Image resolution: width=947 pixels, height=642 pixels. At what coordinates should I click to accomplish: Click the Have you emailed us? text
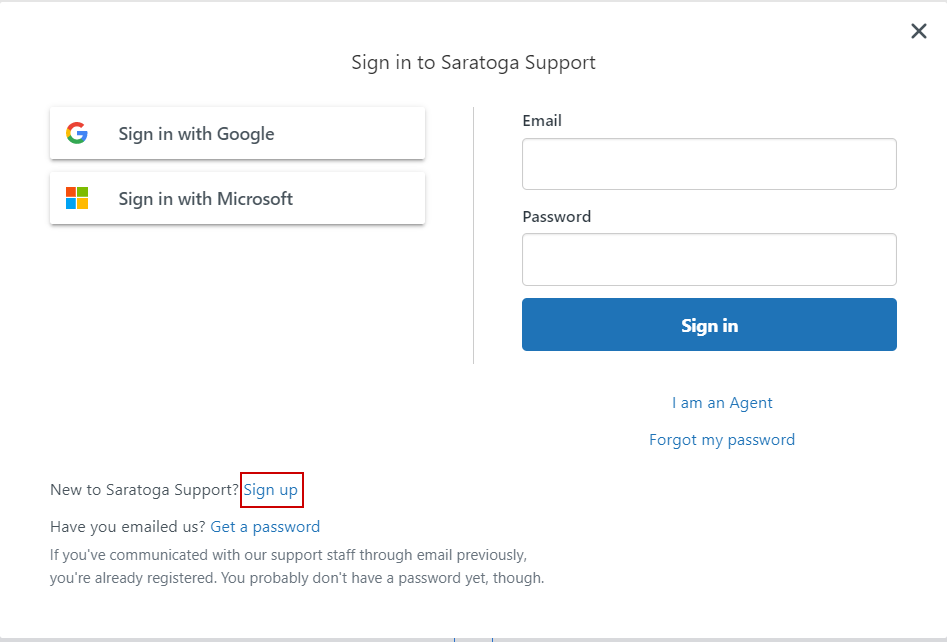click(x=128, y=527)
